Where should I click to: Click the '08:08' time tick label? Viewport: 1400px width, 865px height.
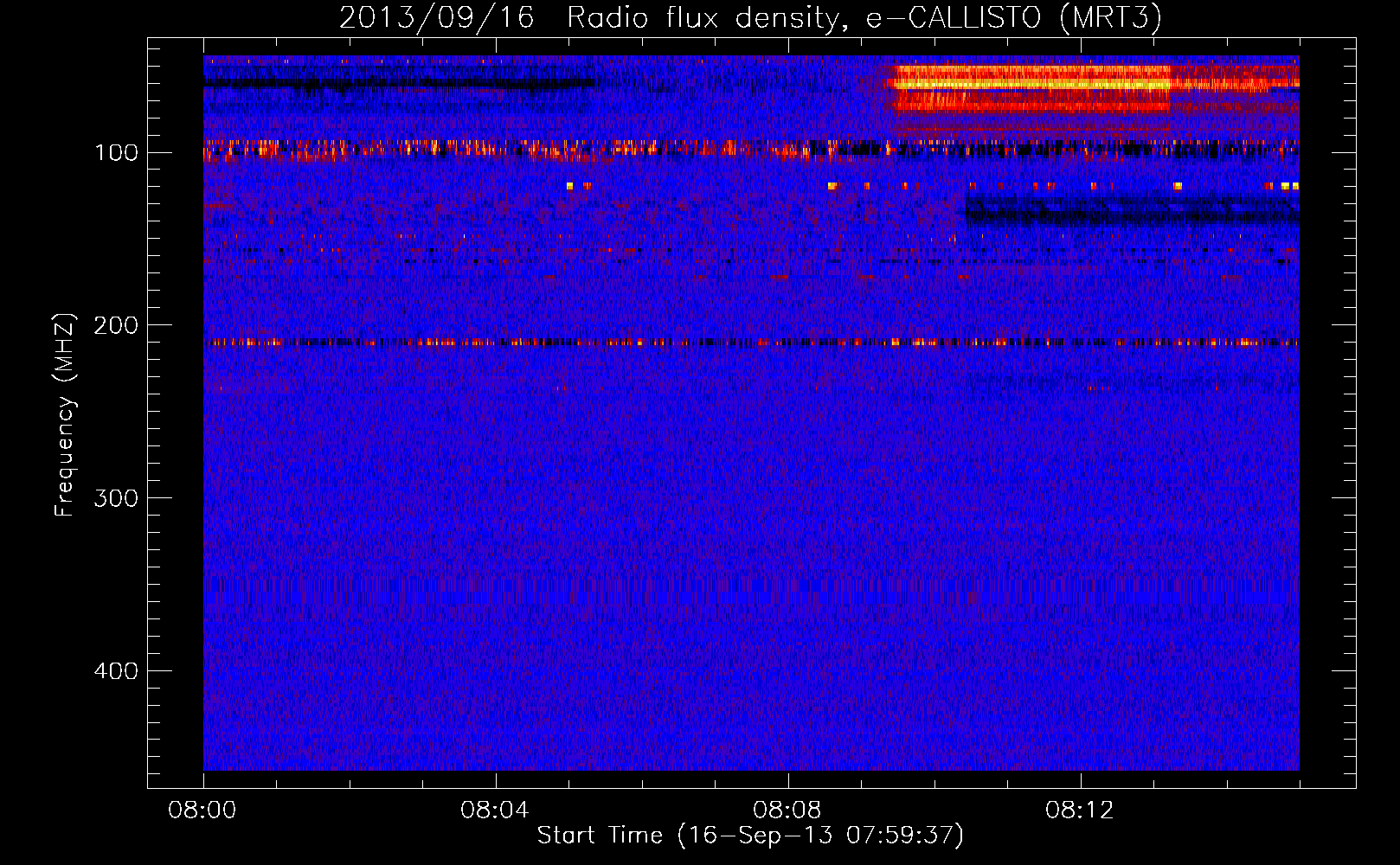(787, 811)
